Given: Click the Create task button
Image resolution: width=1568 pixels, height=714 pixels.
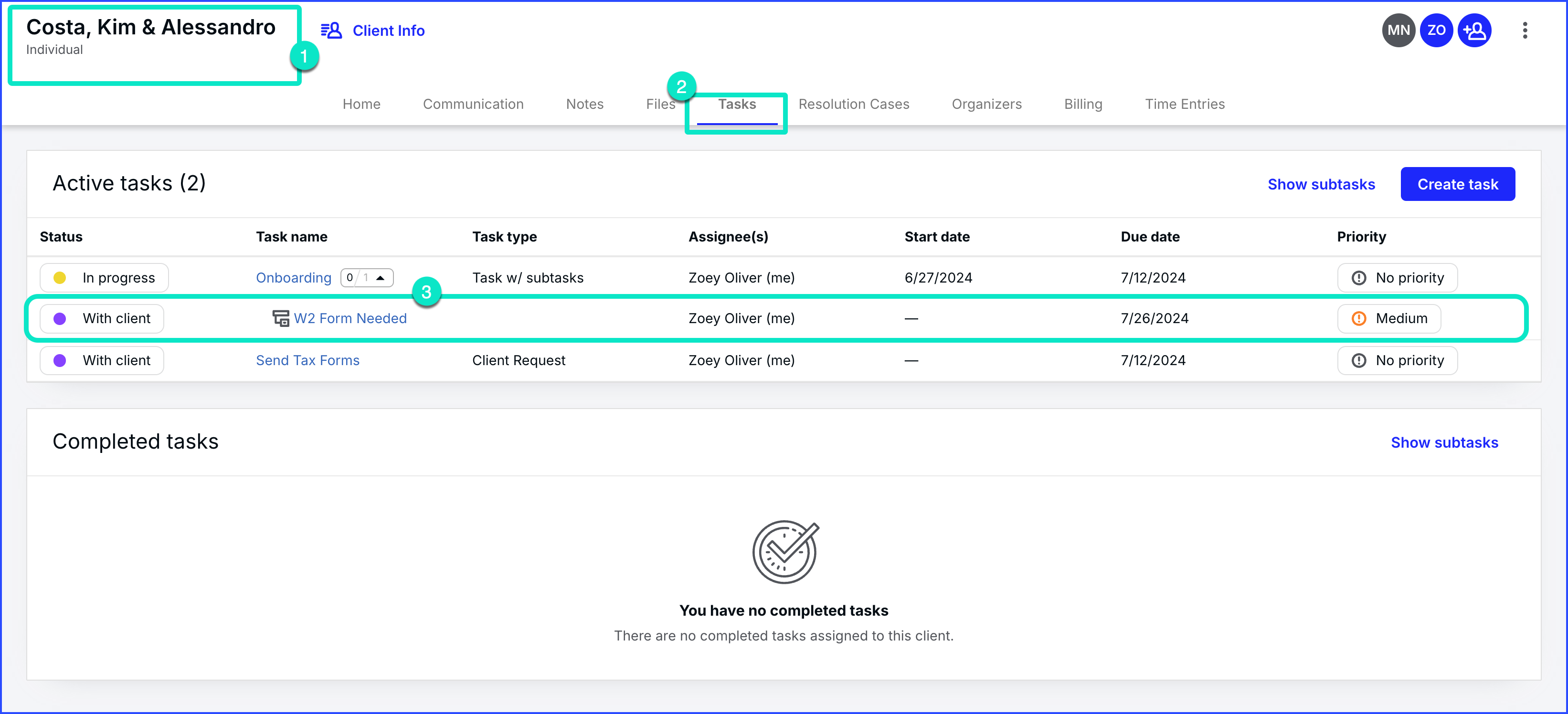Looking at the screenshot, I should click(x=1457, y=184).
